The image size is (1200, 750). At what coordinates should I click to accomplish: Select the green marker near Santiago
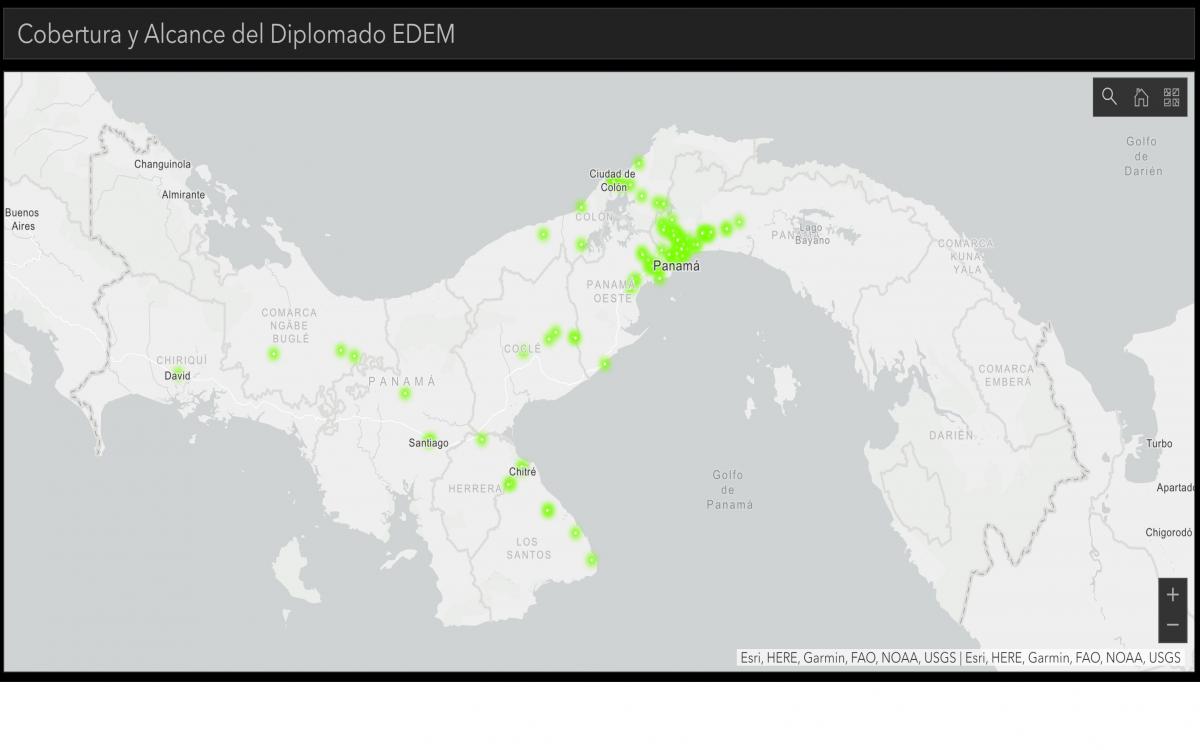point(481,438)
